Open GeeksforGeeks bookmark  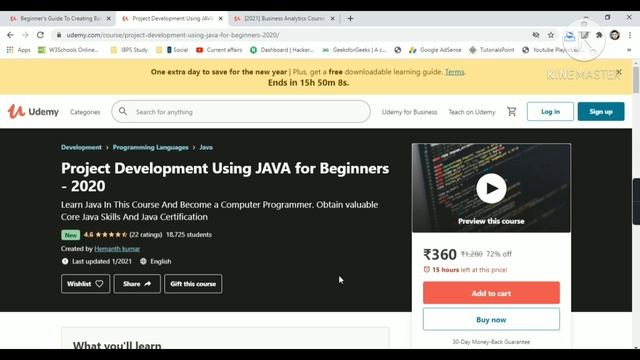point(354,50)
